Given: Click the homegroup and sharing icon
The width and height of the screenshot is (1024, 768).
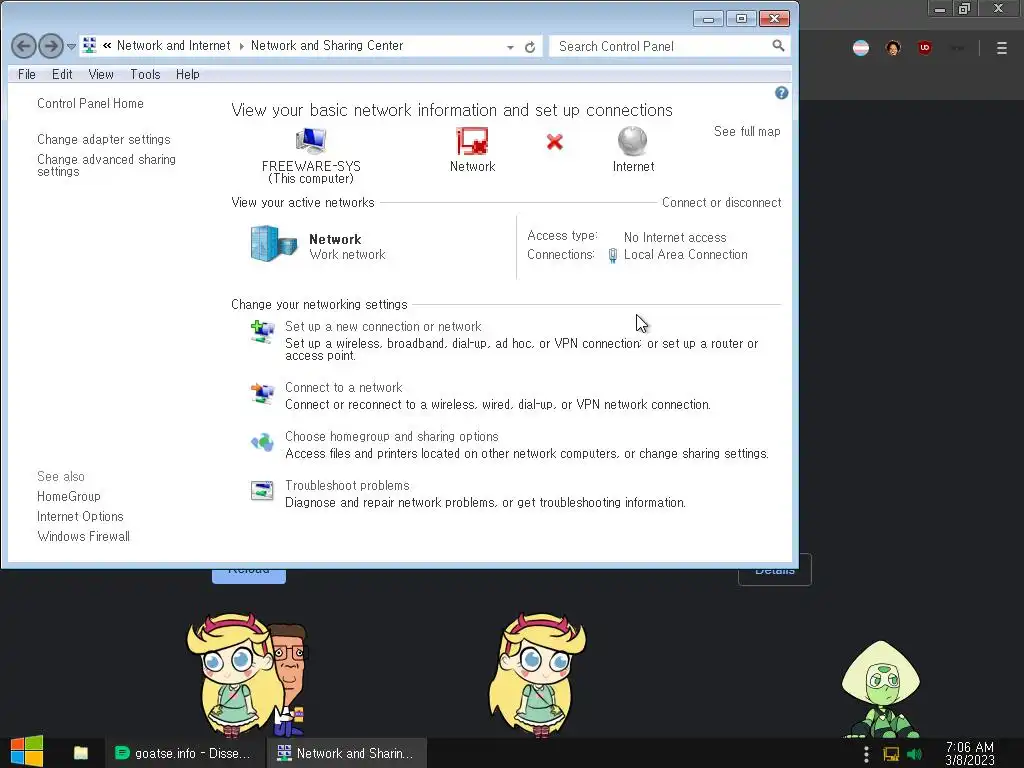Looking at the screenshot, I should (x=263, y=442).
